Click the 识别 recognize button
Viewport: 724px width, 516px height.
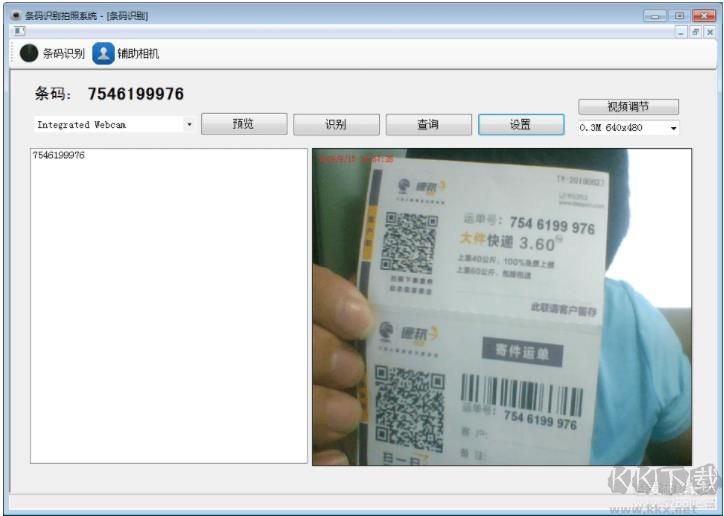click(x=336, y=125)
